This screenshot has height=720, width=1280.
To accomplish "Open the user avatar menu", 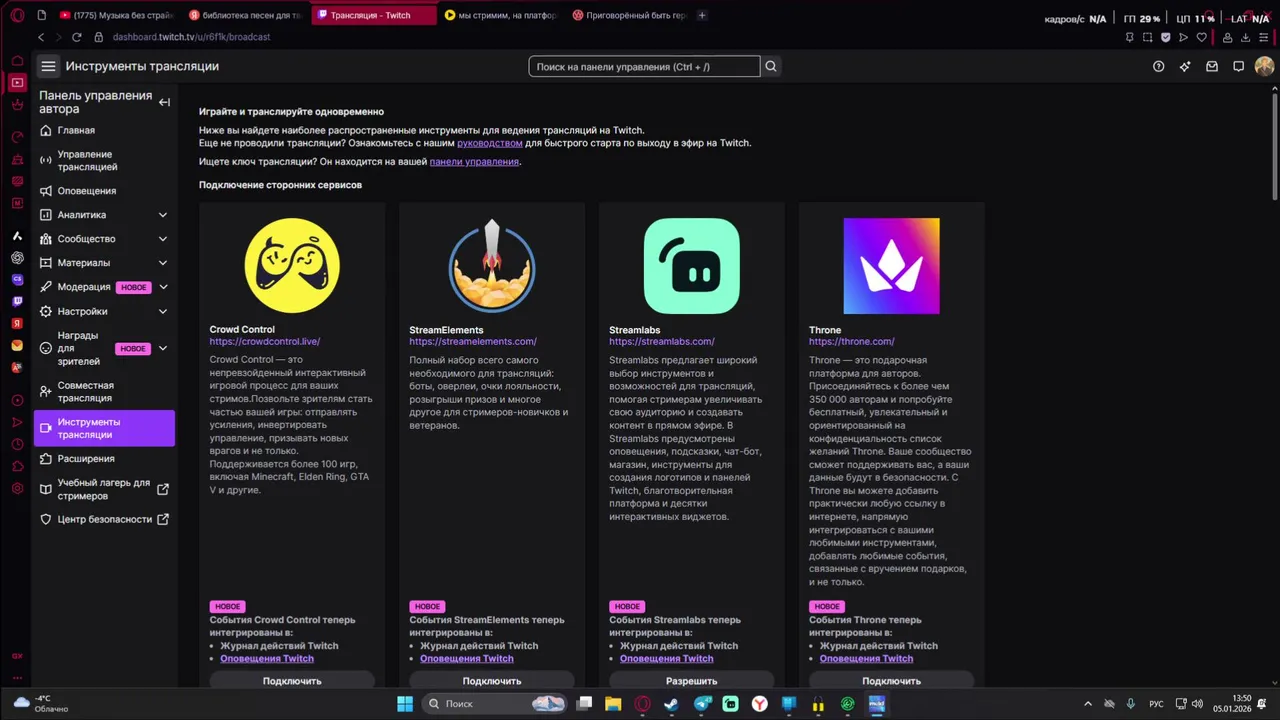I will (1264, 66).
